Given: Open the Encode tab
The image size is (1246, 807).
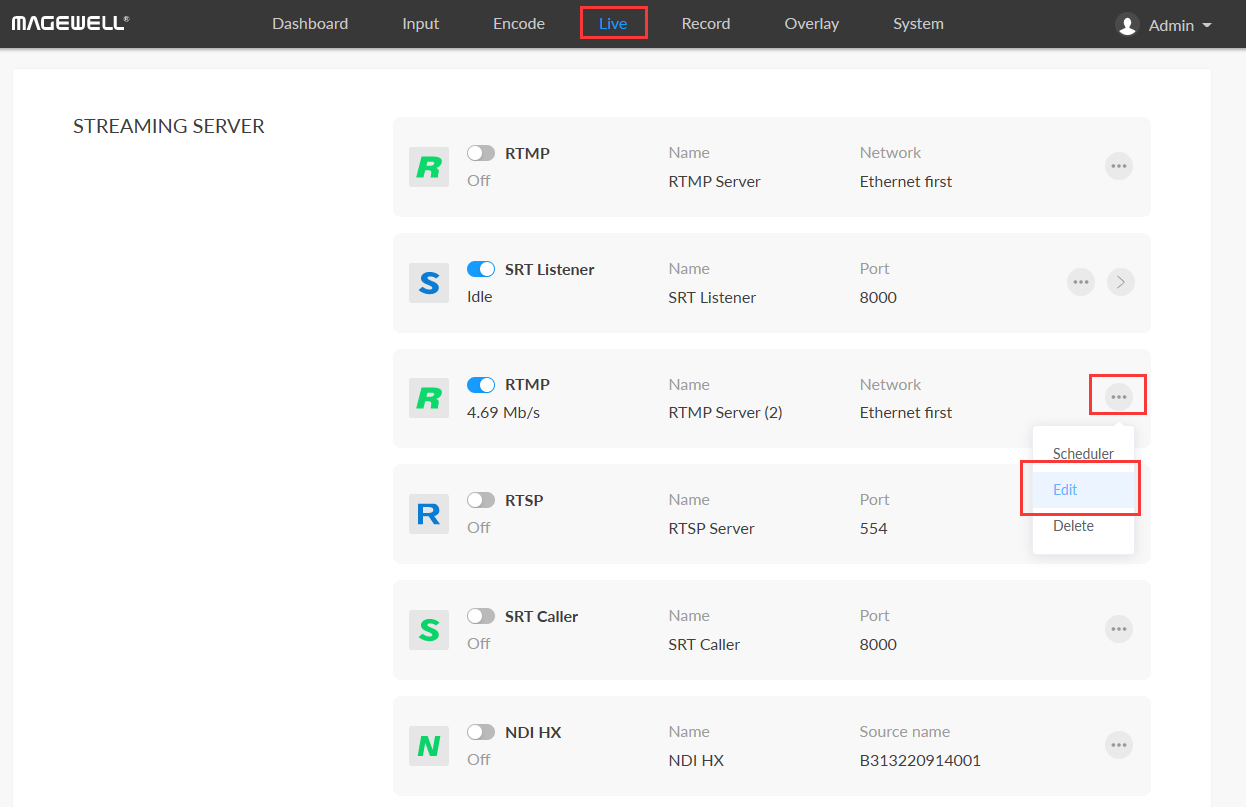Looking at the screenshot, I should (519, 23).
